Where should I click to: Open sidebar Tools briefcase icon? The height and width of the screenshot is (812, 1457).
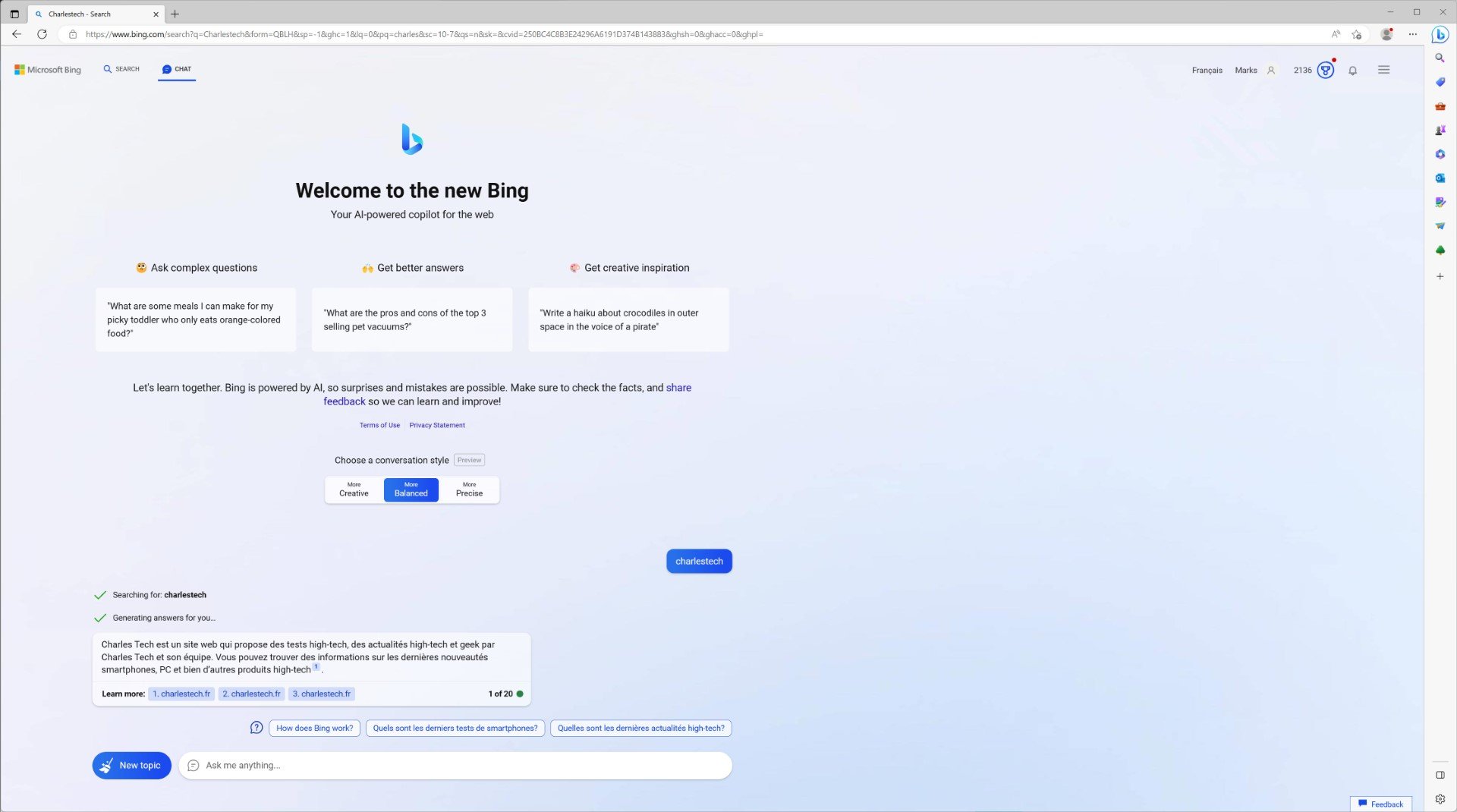click(1440, 106)
